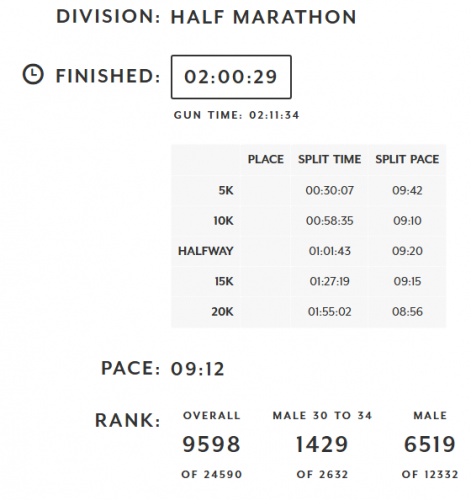471x500 pixels.
Task: Select the SPLIT TIME column header
Action: click(x=329, y=159)
